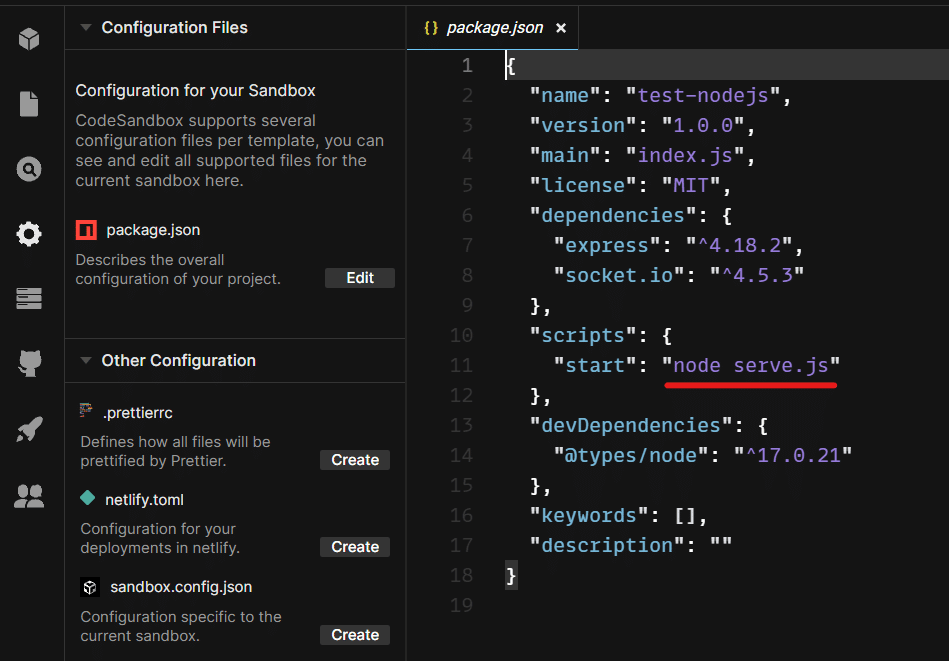
Task: Create the .prettierrc file
Action: point(355,460)
